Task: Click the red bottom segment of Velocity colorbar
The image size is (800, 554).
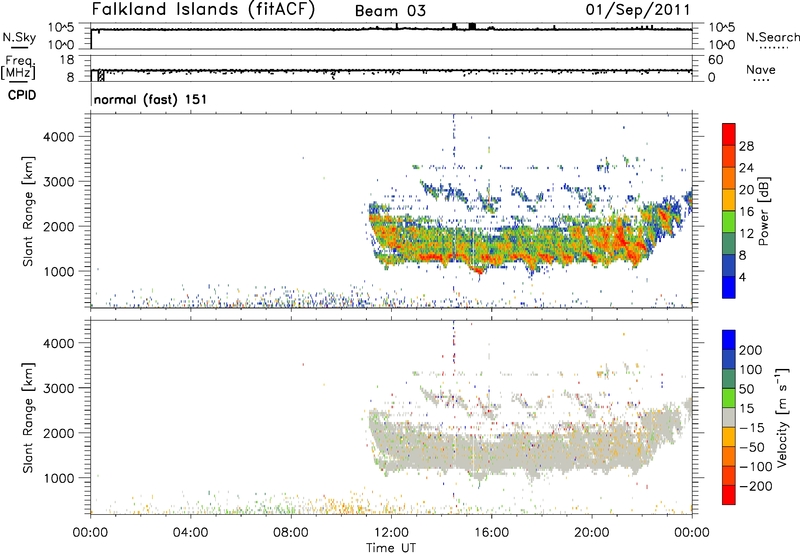Action: (729, 495)
